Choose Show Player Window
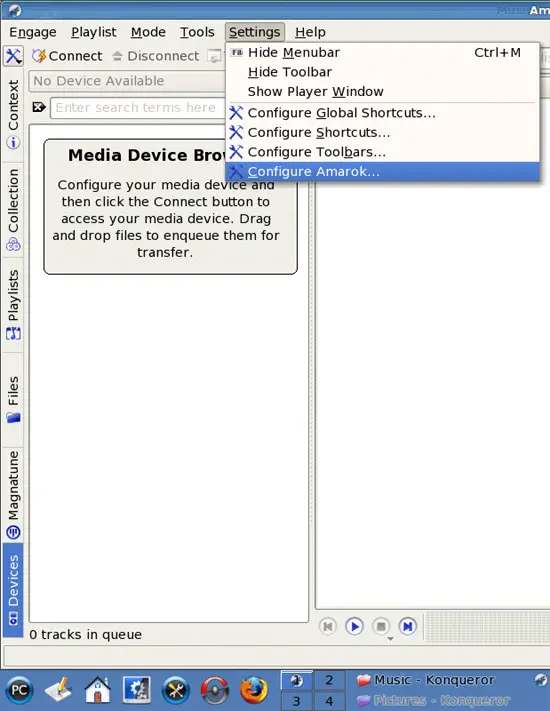This screenshot has height=711, width=550. point(382,92)
